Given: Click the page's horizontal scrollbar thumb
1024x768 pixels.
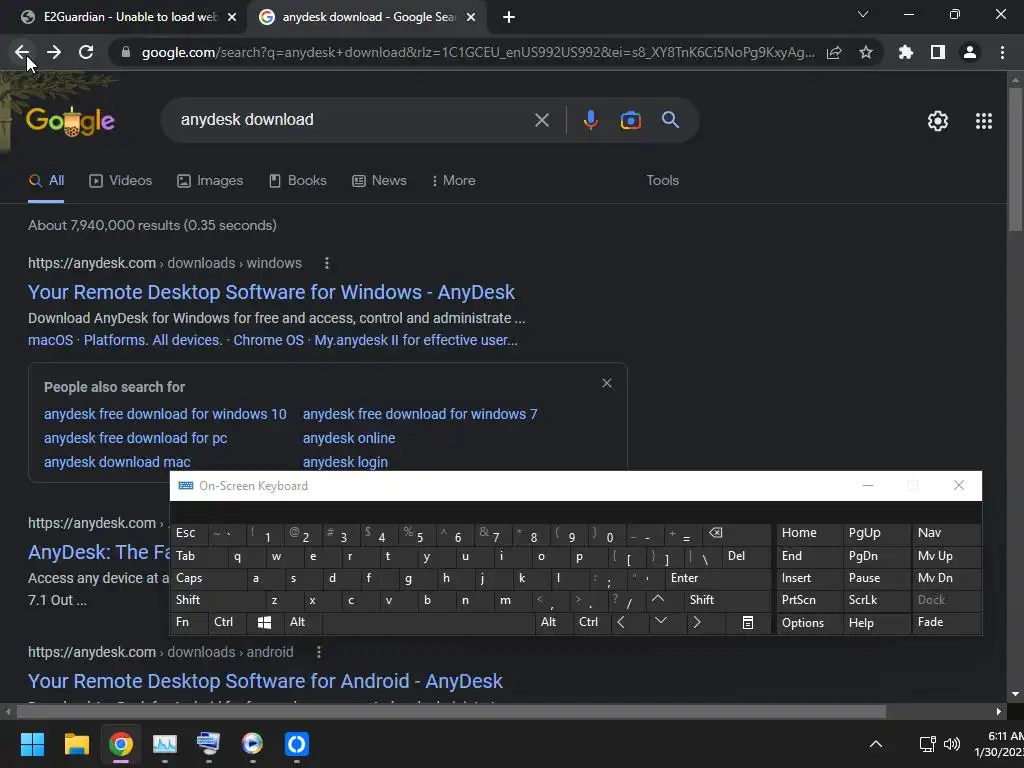Looking at the screenshot, I should [x=451, y=711].
